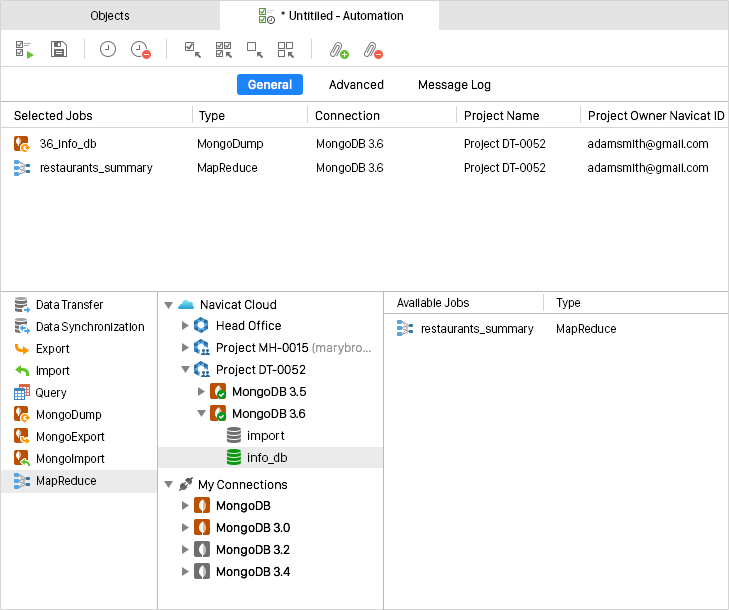Delete task schedule clock icon

click(x=140, y=49)
